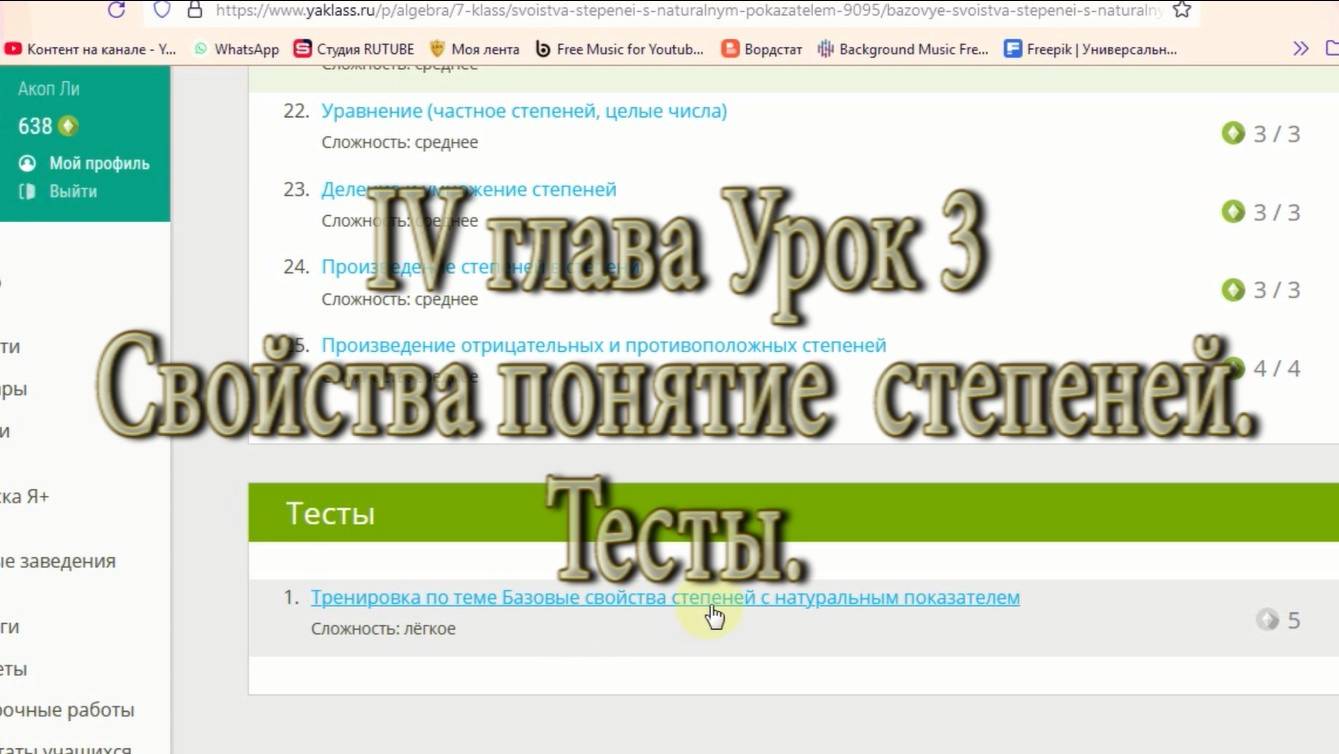Click the user name Акоп Ли

pos(48,89)
